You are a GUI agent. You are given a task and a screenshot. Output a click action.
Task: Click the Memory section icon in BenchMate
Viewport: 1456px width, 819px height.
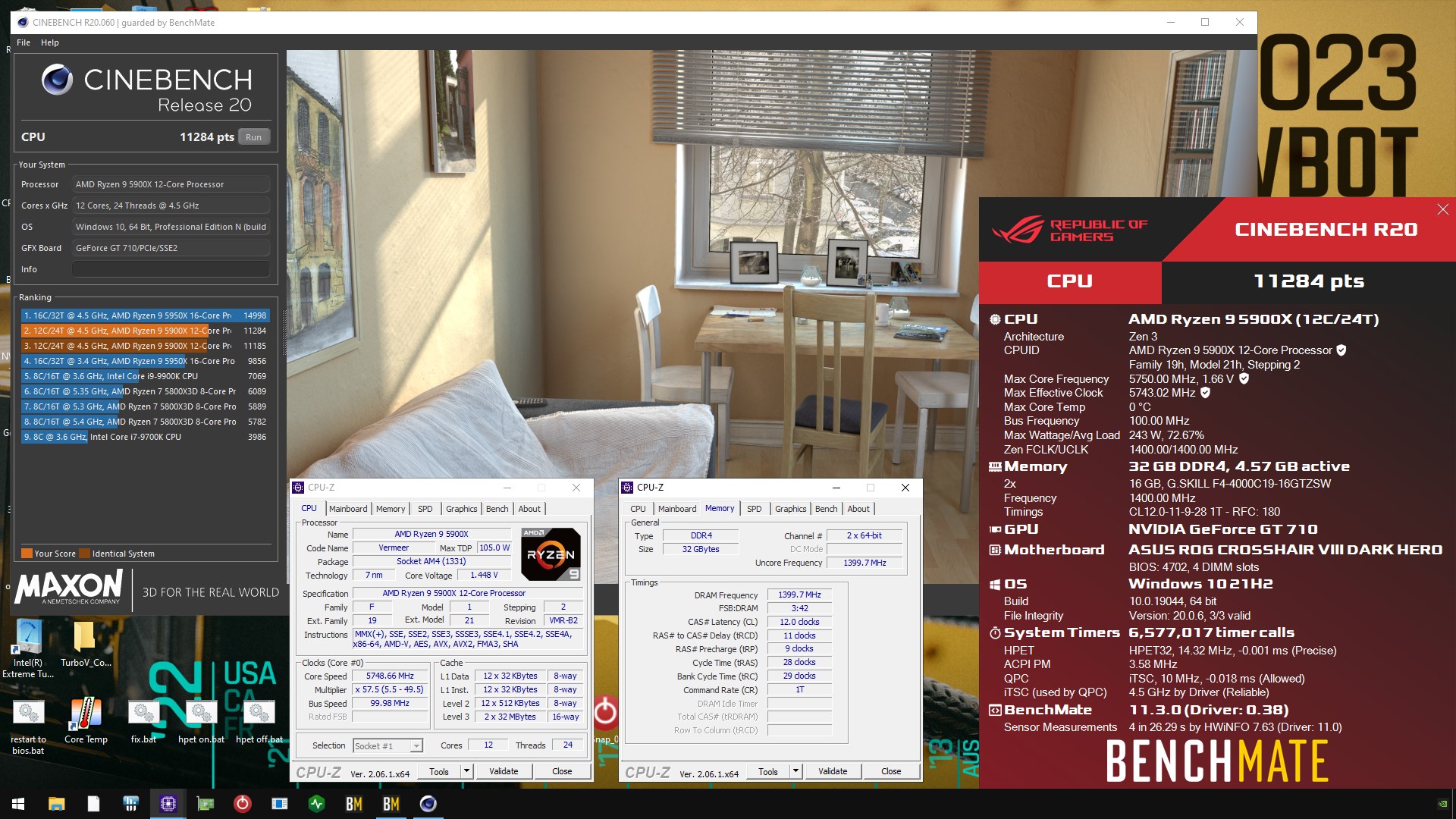tap(995, 467)
